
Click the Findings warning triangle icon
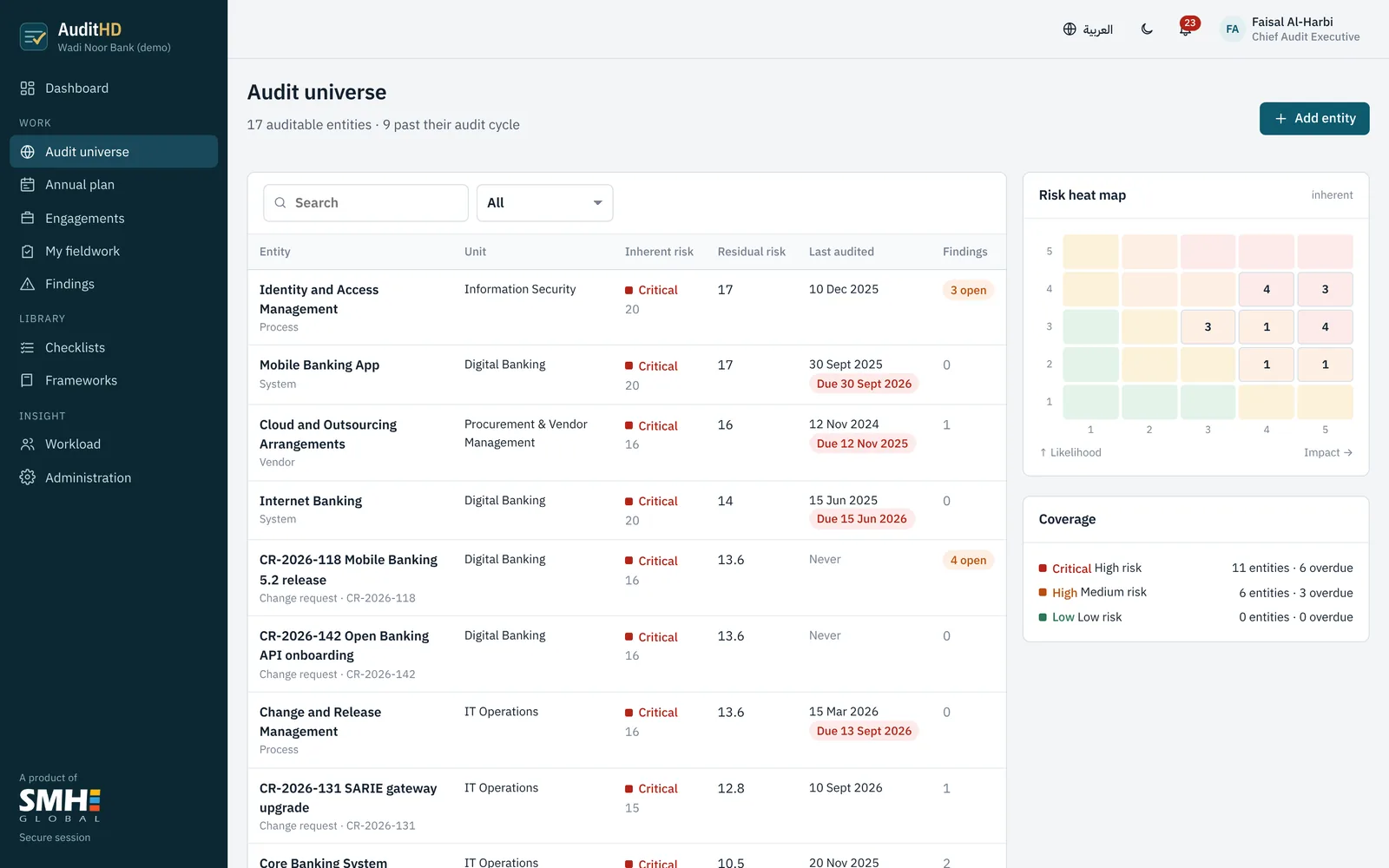pyautogui.click(x=28, y=284)
